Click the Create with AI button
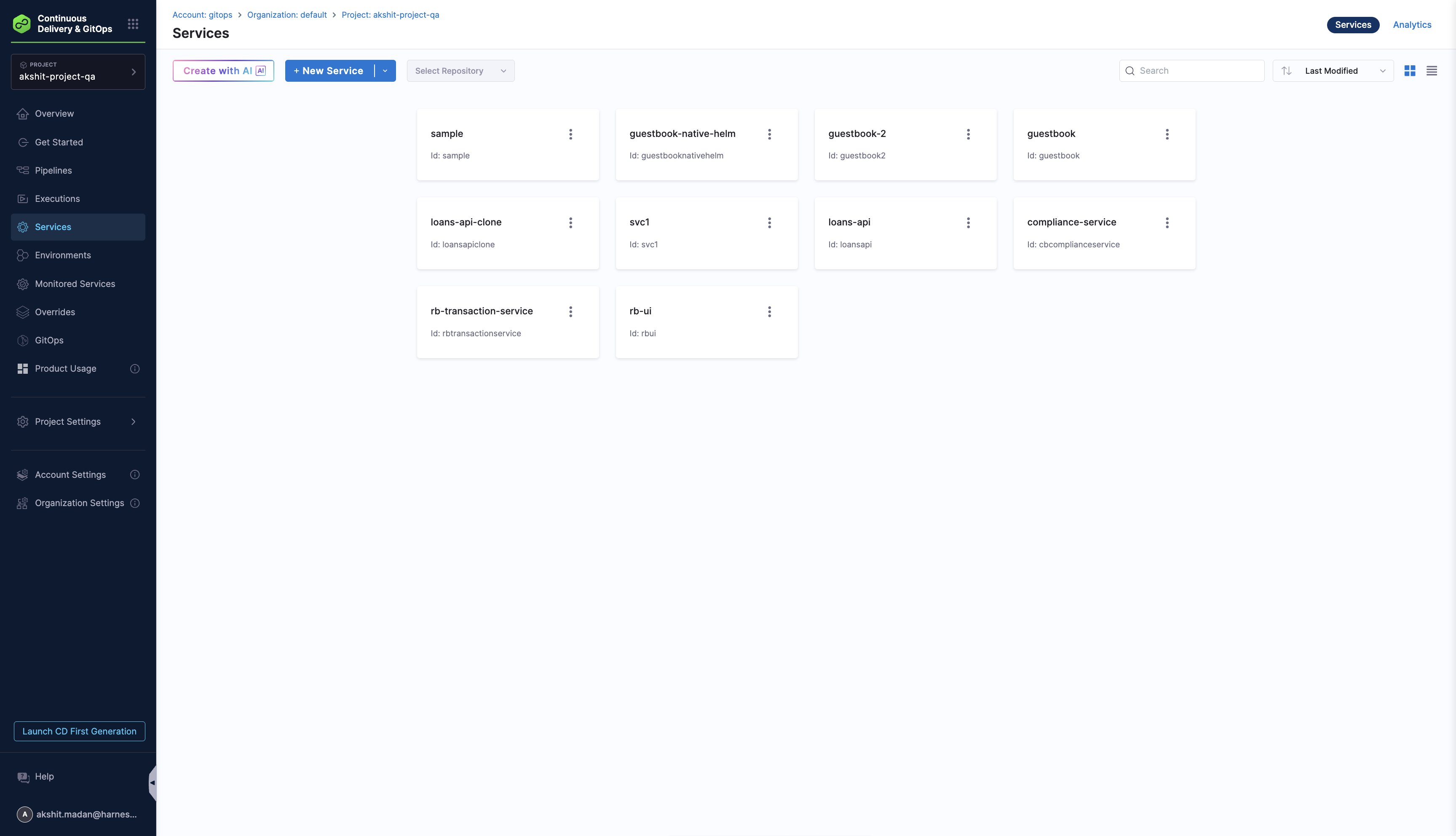 (223, 71)
